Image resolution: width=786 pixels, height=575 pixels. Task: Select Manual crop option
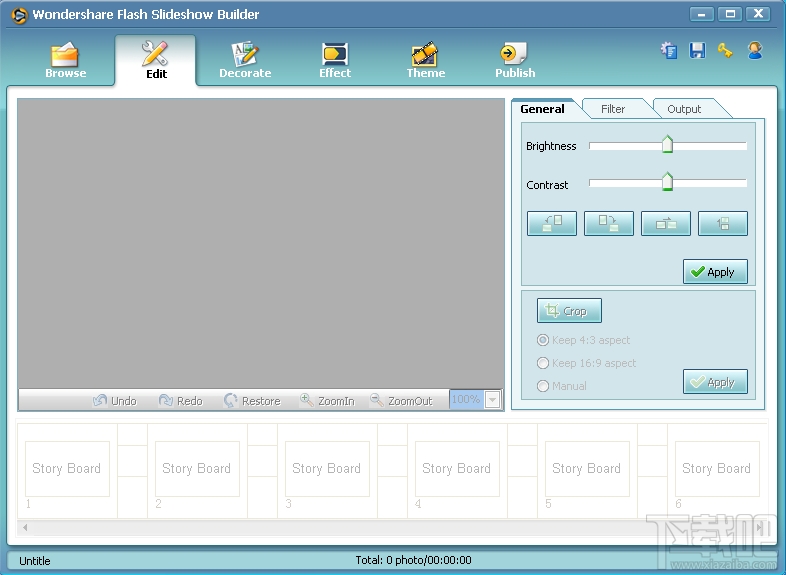[562, 386]
